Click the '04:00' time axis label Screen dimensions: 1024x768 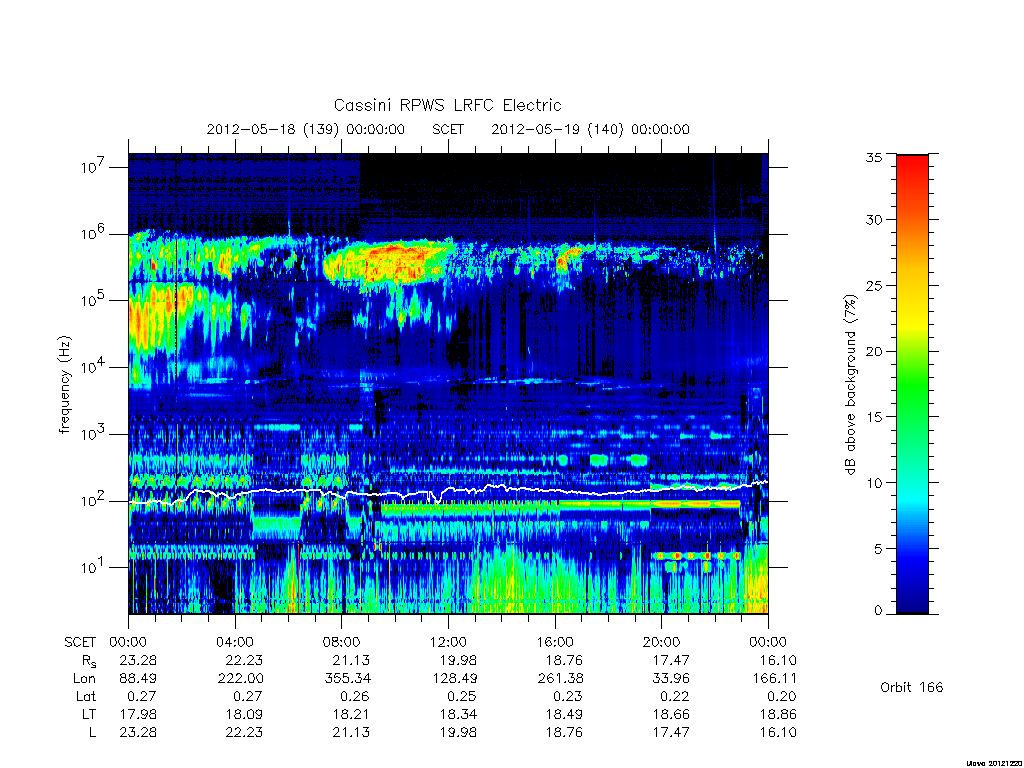click(234, 642)
